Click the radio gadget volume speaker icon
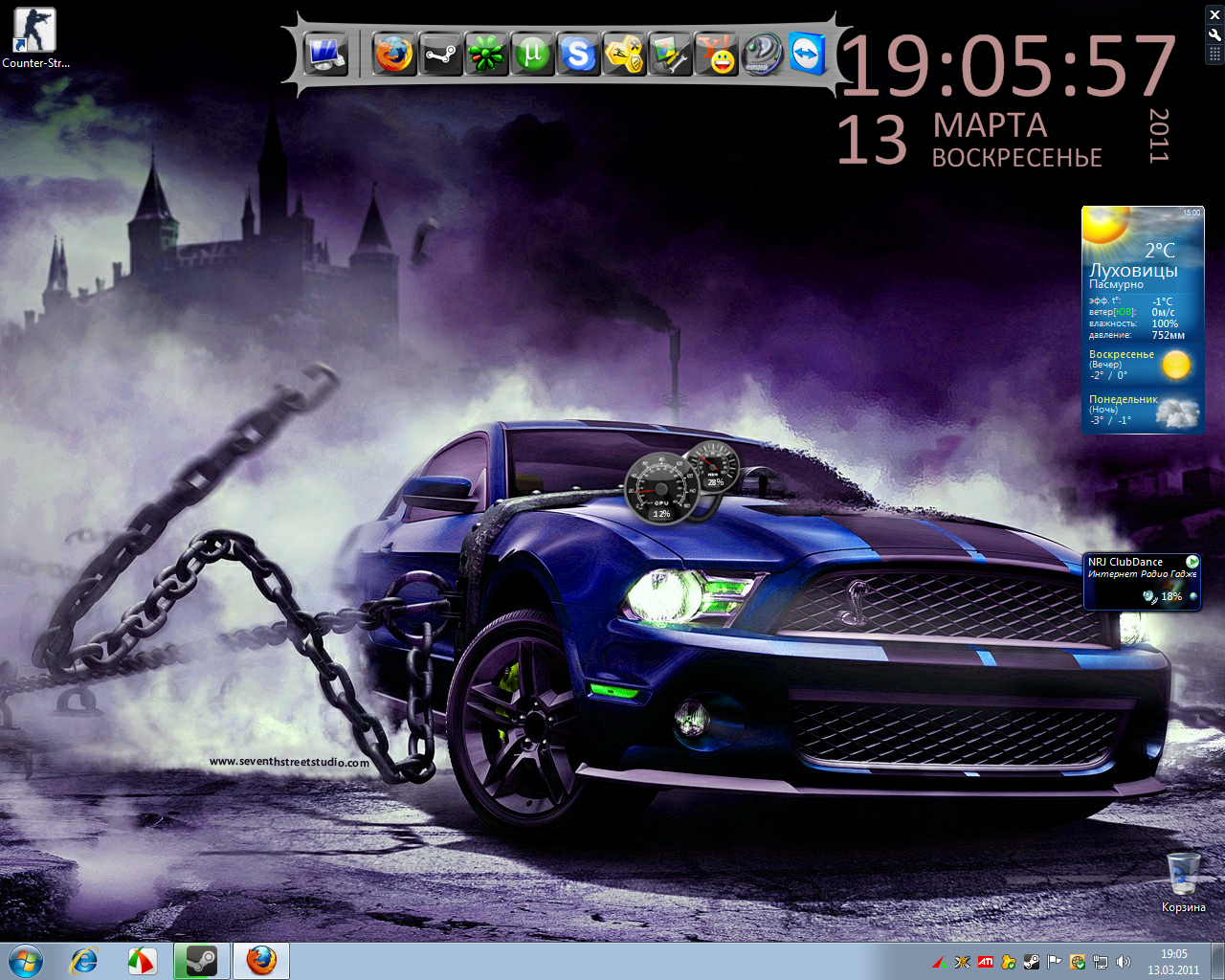 1148,597
